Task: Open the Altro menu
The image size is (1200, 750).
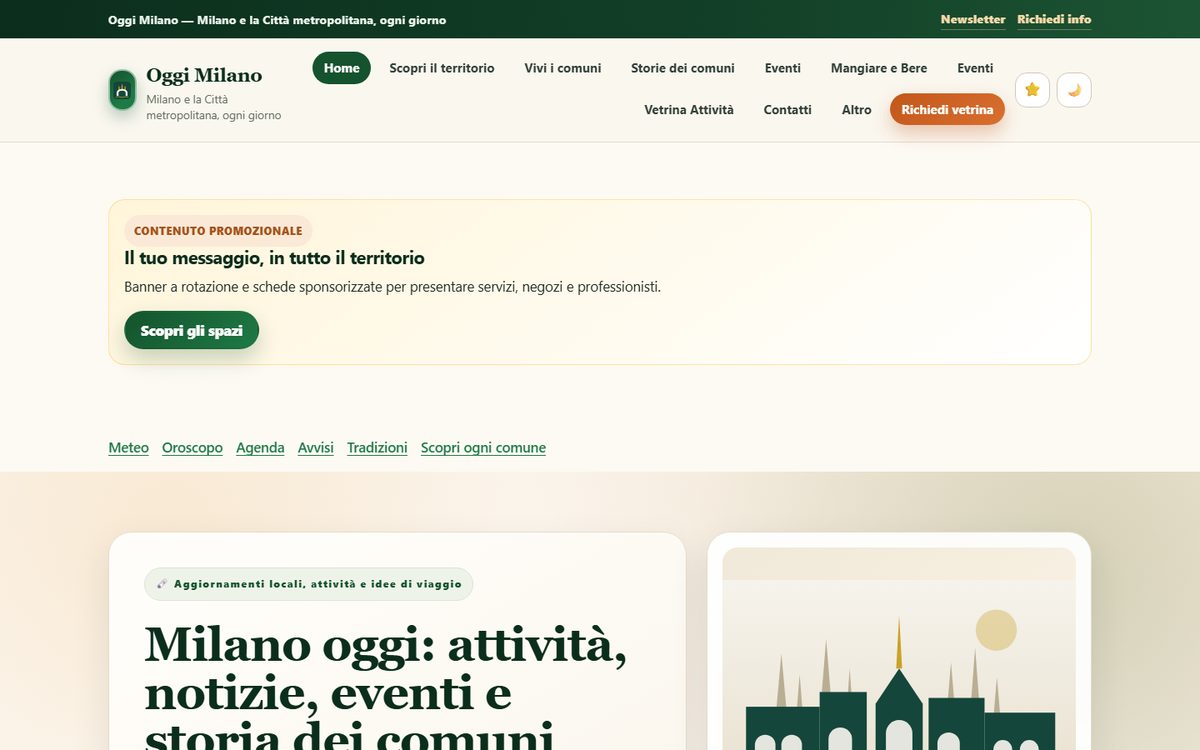Action: pos(856,110)
